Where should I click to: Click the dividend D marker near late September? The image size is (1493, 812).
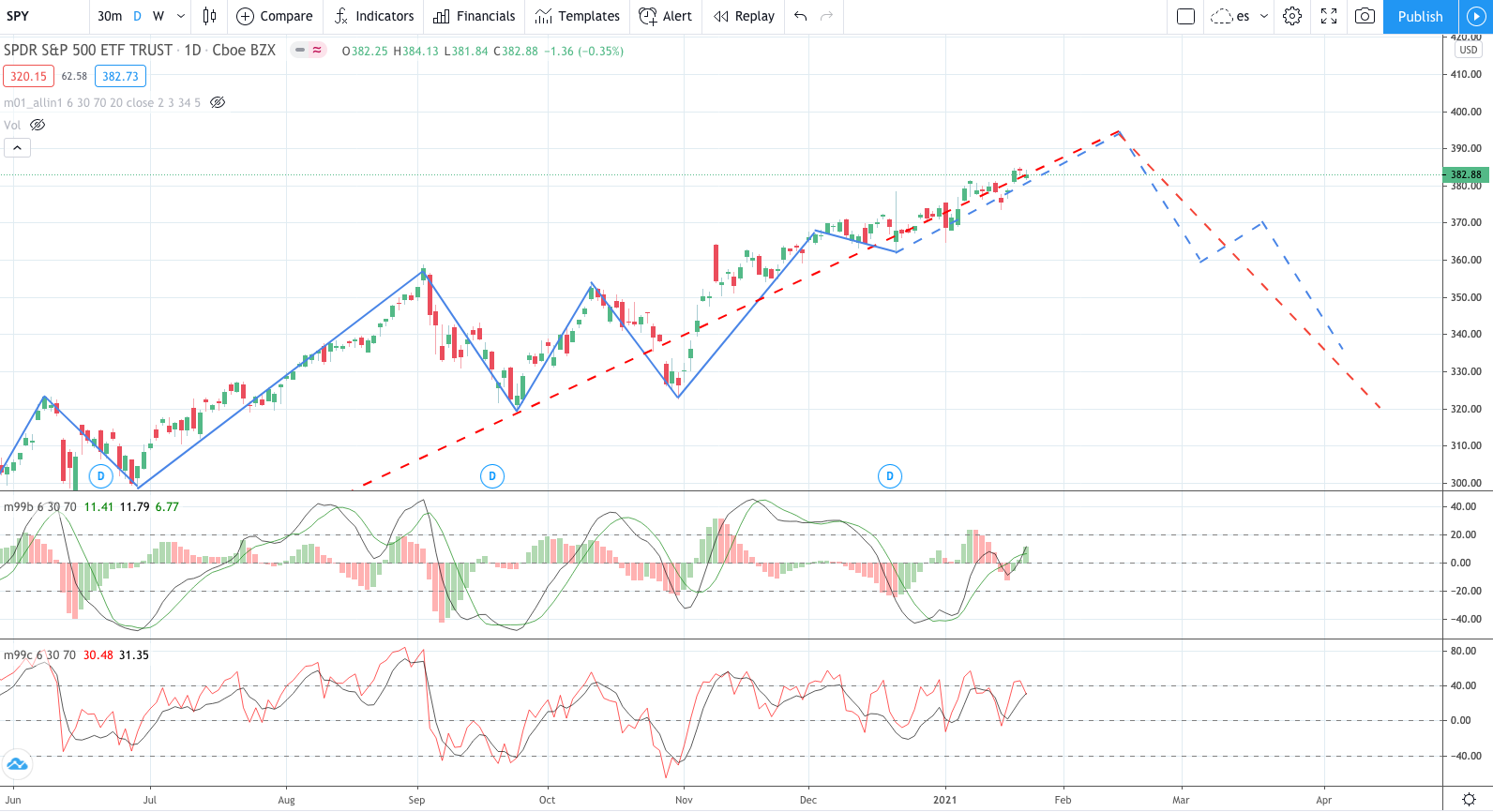point(492,476)
